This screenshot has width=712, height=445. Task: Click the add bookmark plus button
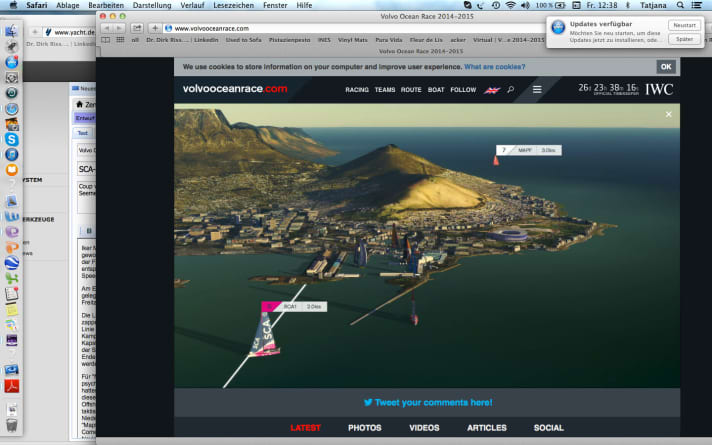tap(155, 28)
